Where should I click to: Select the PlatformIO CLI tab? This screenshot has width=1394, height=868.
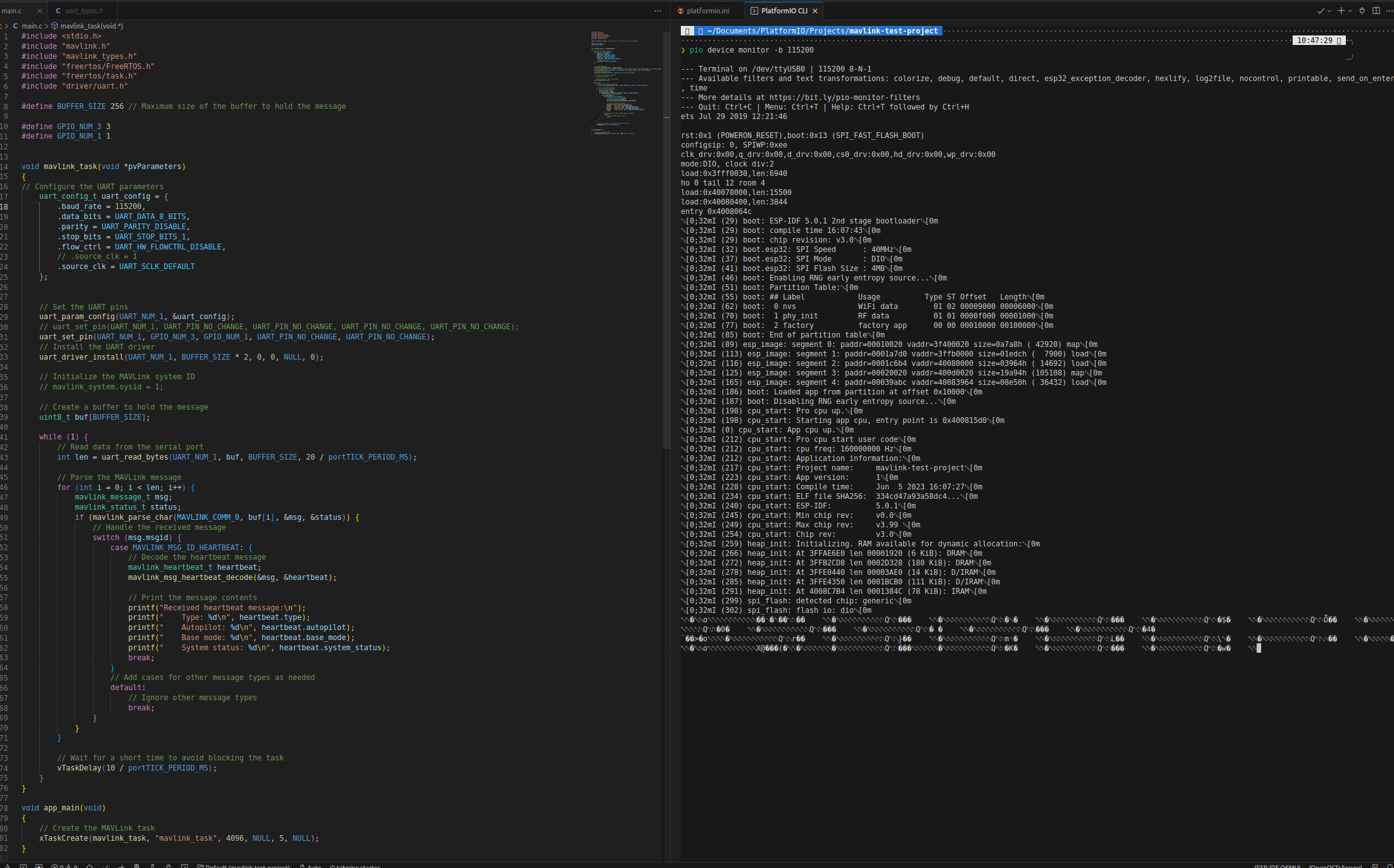784,11
